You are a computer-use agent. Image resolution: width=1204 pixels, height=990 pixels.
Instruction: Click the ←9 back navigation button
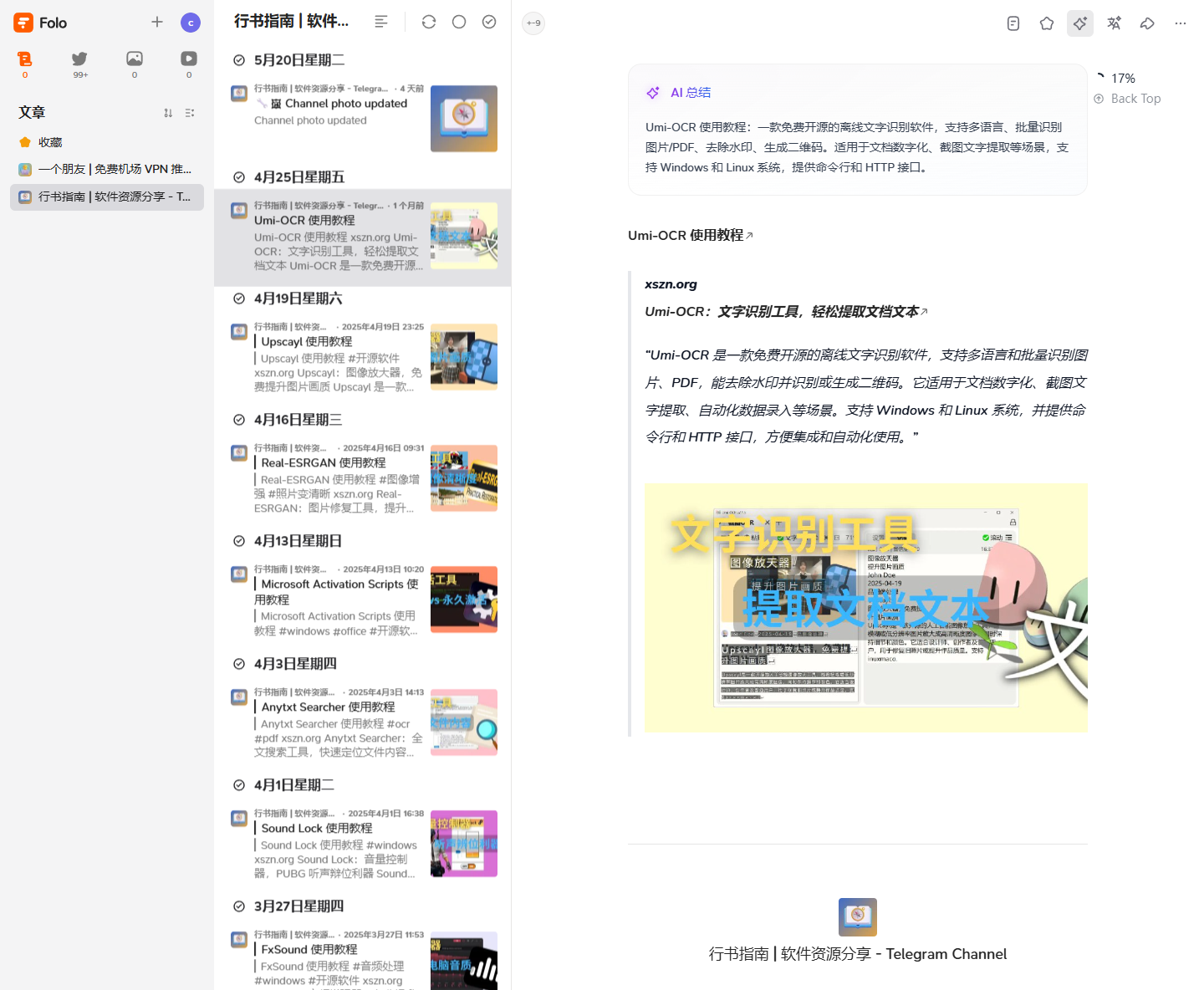click(x=533, y=23)
